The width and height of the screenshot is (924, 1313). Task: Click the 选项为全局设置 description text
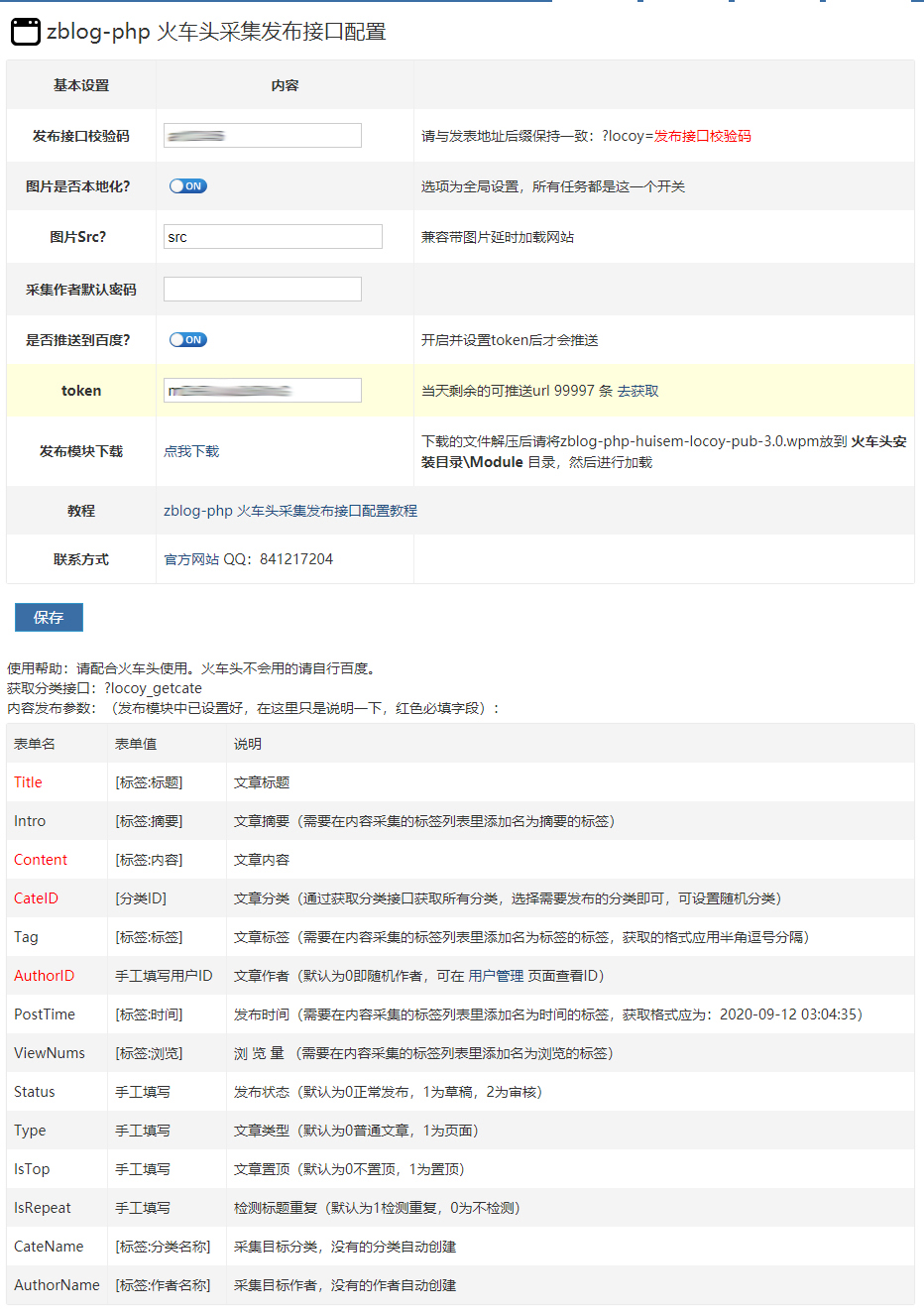[553, 186]
